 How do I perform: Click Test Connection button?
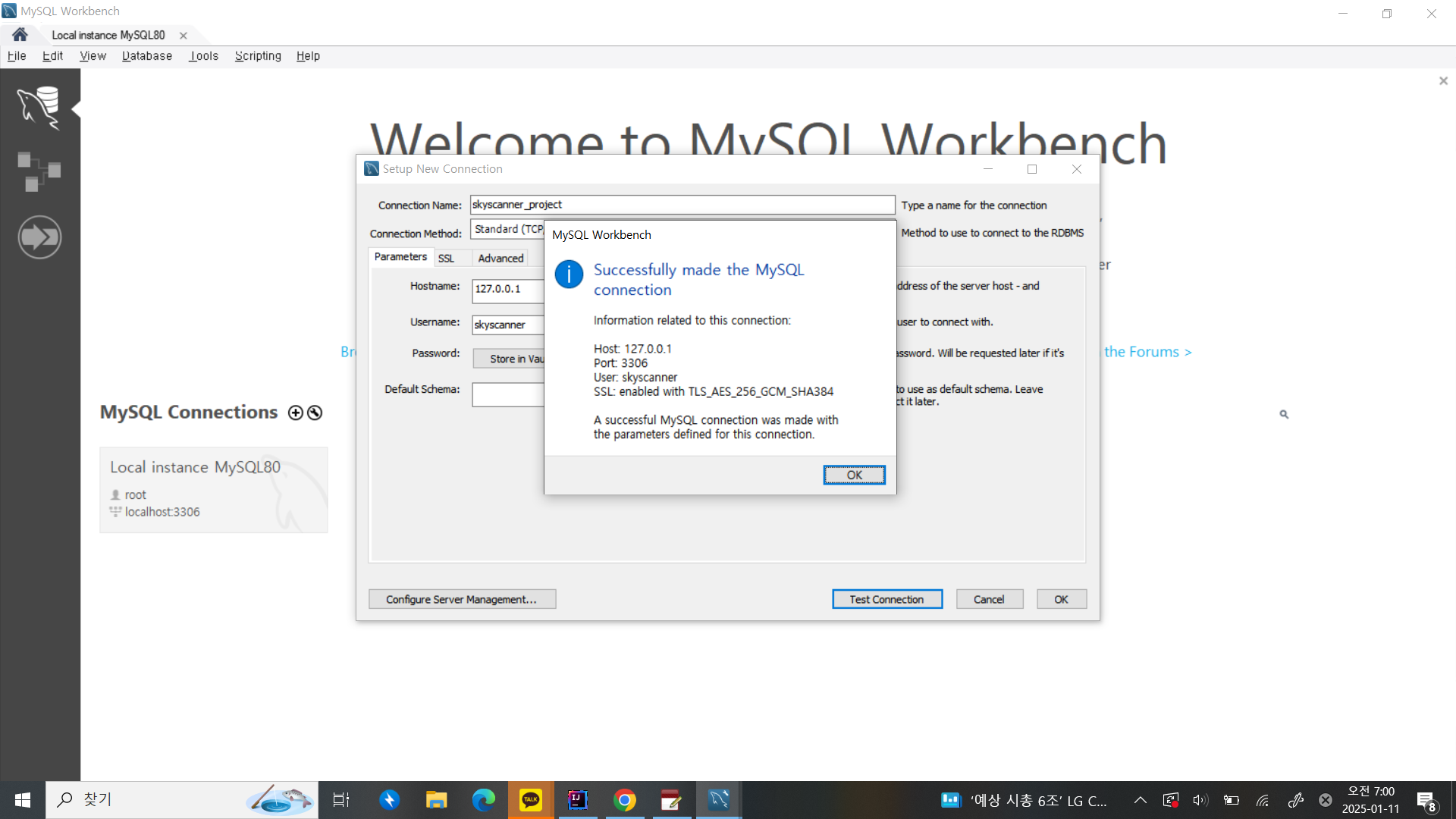(886, 599)
